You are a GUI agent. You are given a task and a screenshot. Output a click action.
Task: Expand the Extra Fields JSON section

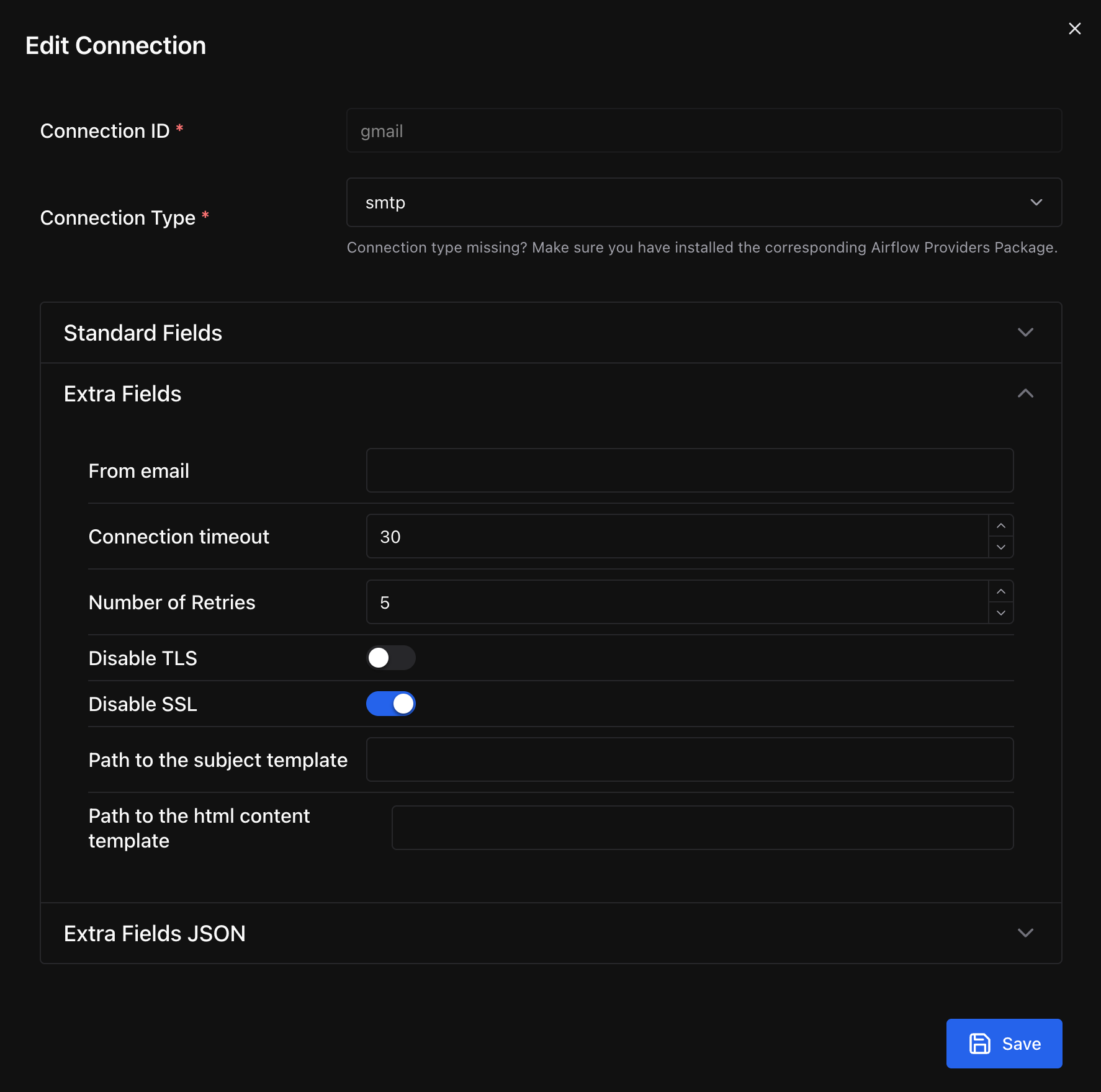pyautogui.click(x=1025, y=933)
